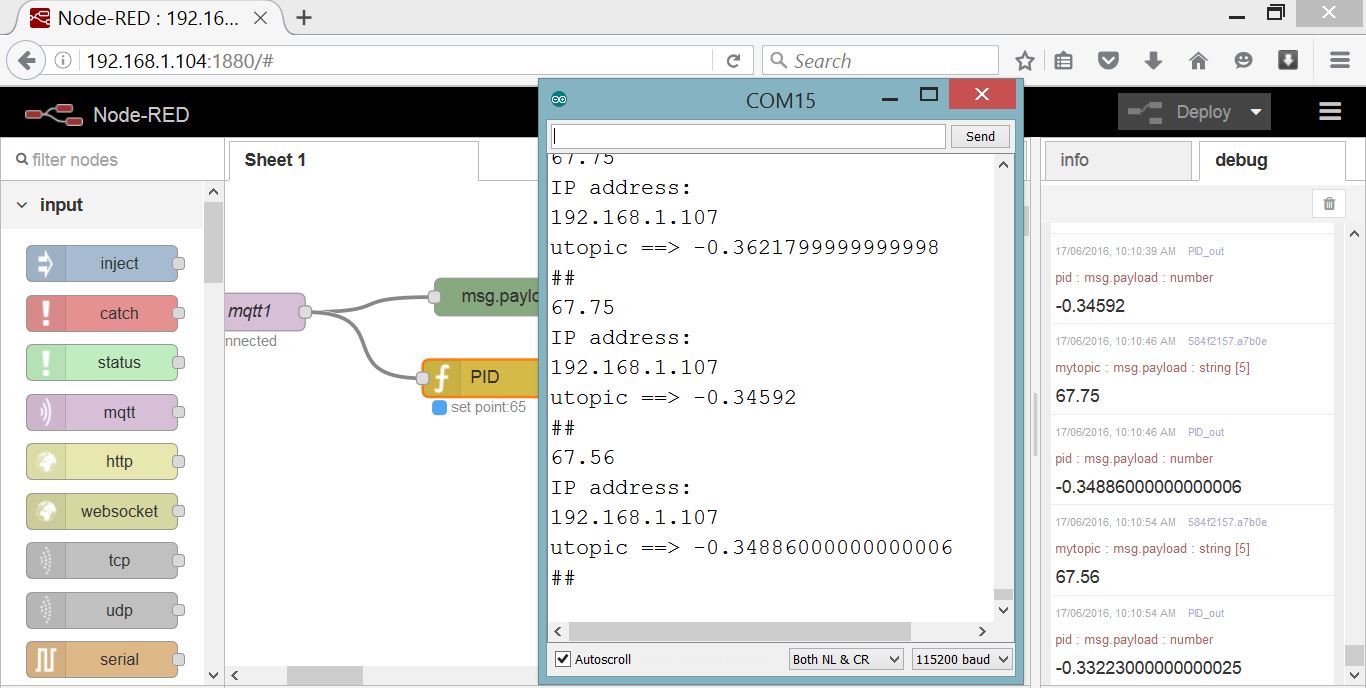This screenshot has height=688, width=1366.
Task: Open the Both NL & CR line ending dropdown
Action: [845, 659]
